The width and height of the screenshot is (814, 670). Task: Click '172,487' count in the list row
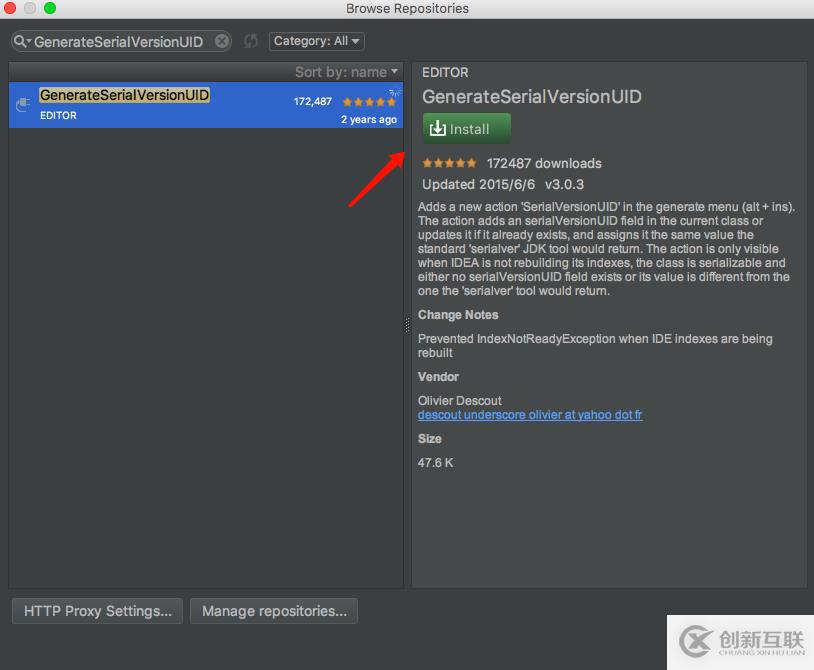[x=313, y=102]
